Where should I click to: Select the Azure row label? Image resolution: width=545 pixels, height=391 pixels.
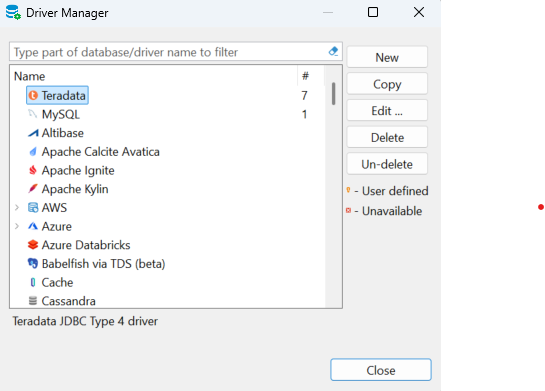(57, 226)
